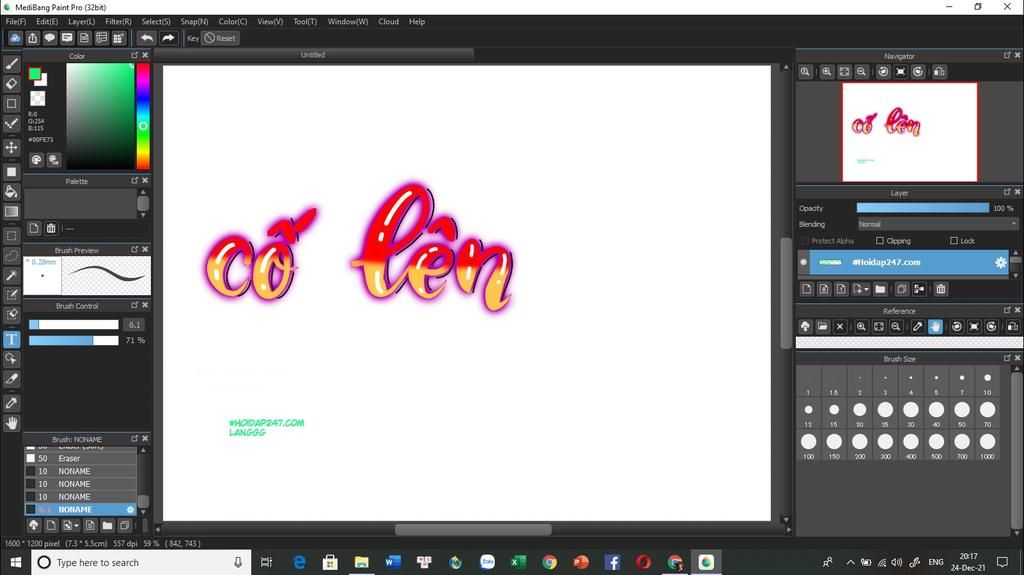Select the Text tool

pyautogui.click(x=11, y=339)
